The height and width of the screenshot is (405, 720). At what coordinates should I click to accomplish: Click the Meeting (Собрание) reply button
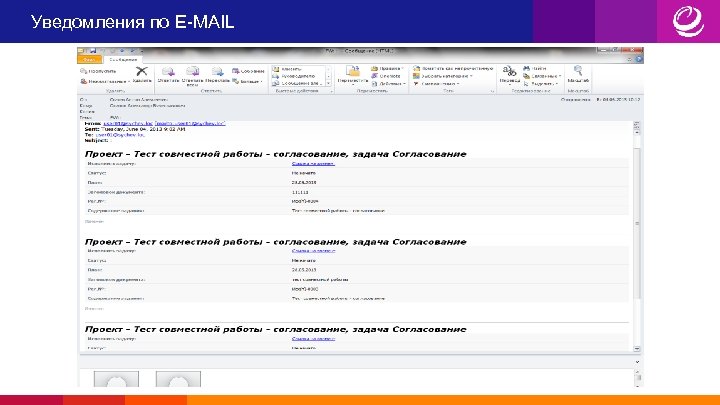[x=248, y=71]
